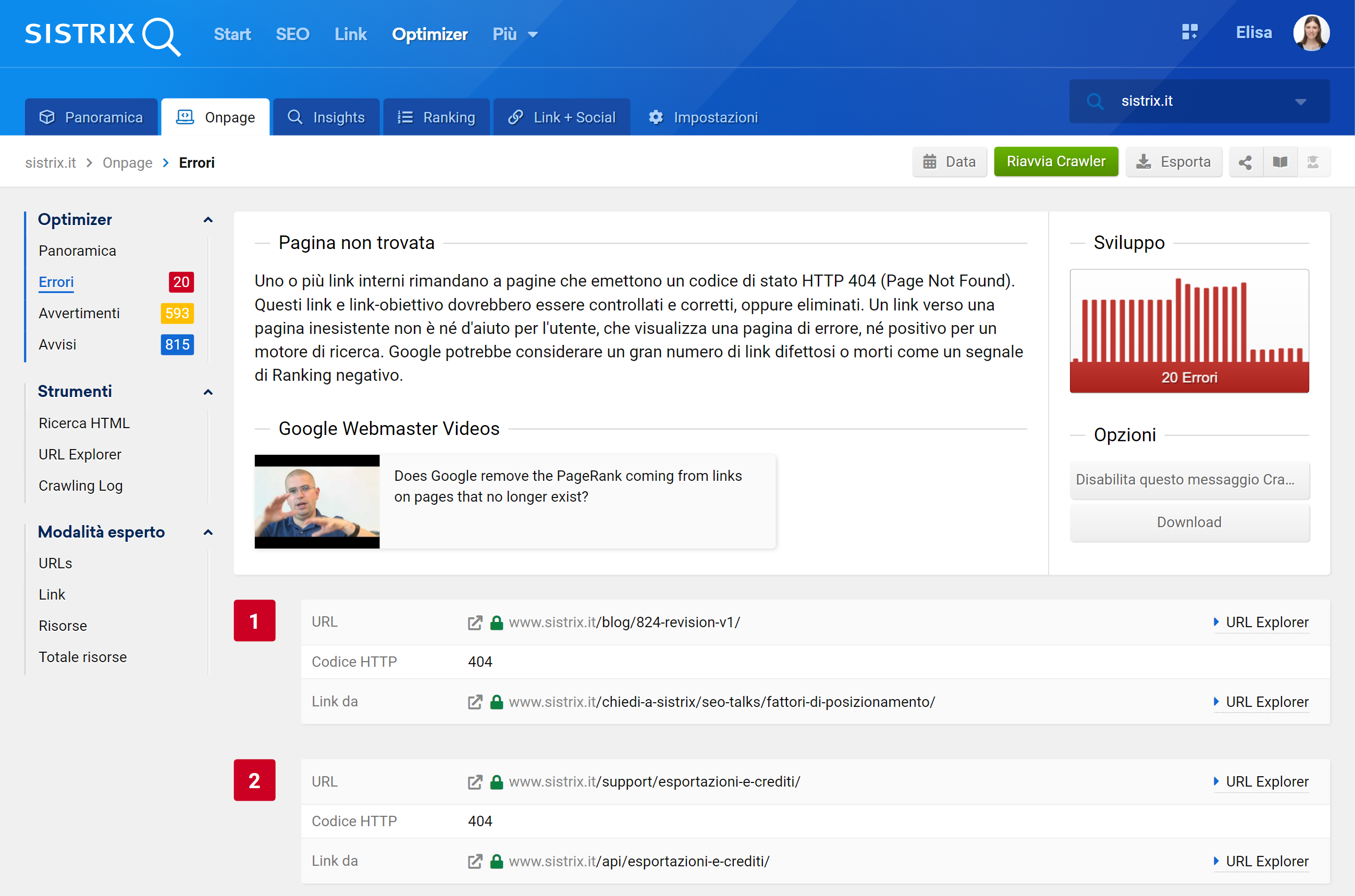This screenshot has height=896, width=1355.
Task: Go to Start in top navigation
Action: click(x=232, y=34)
